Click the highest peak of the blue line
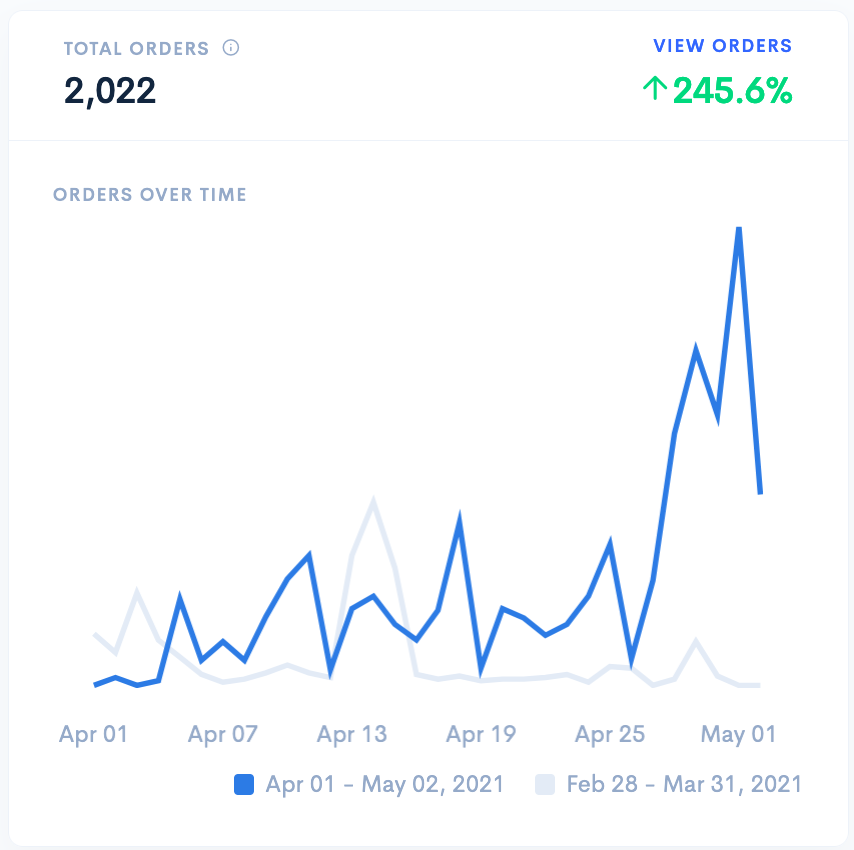The image size is (854, 850). pos(739,229)
